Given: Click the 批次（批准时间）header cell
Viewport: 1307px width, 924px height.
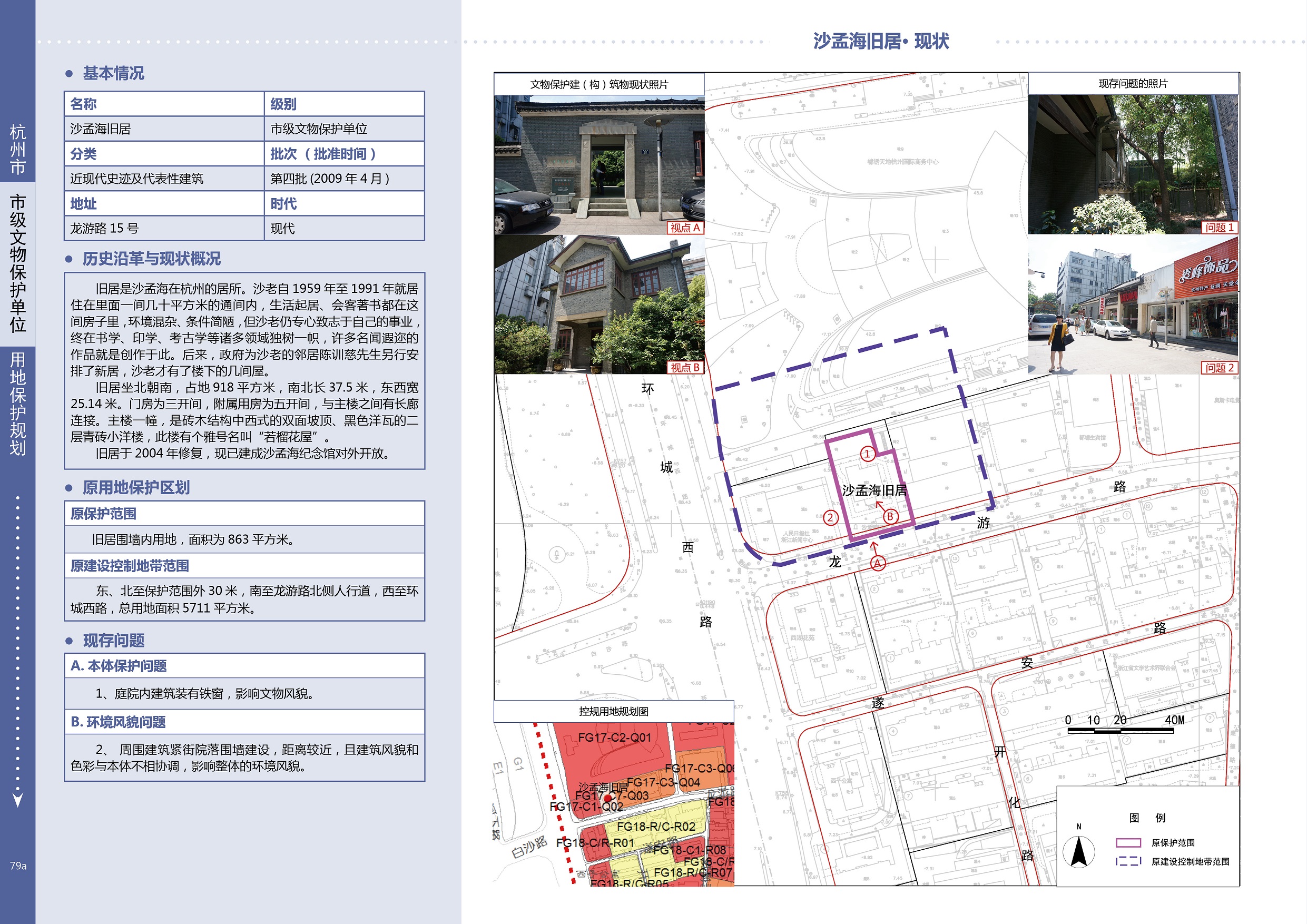Looking at the screenshot, I should tap(345, 154).
